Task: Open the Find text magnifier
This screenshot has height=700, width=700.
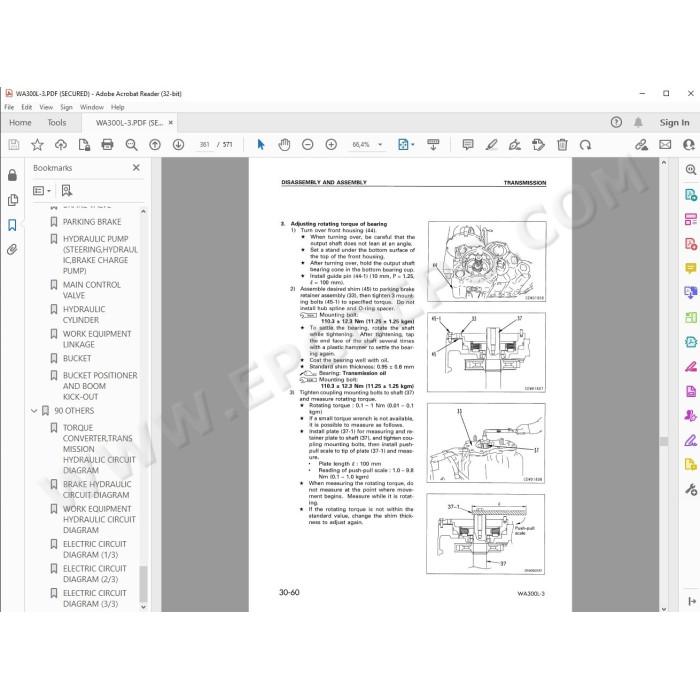Action: point(131,145)
